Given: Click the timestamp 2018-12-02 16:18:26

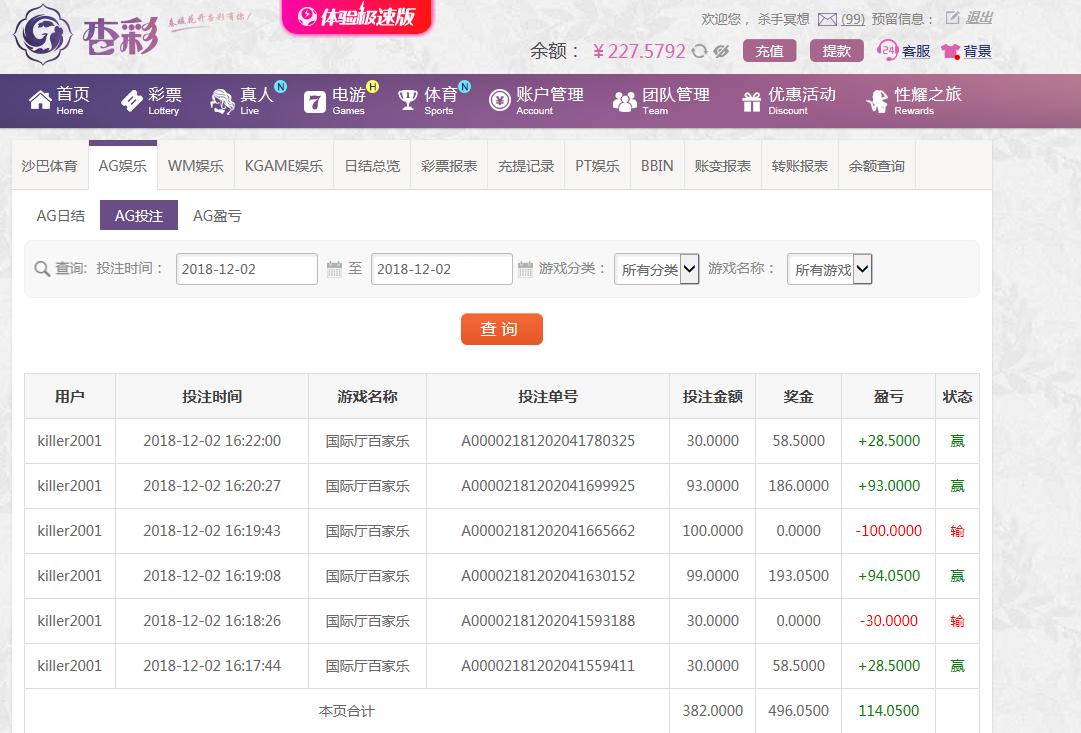Looking at the screenshot, I should click(x=212, y=621).
